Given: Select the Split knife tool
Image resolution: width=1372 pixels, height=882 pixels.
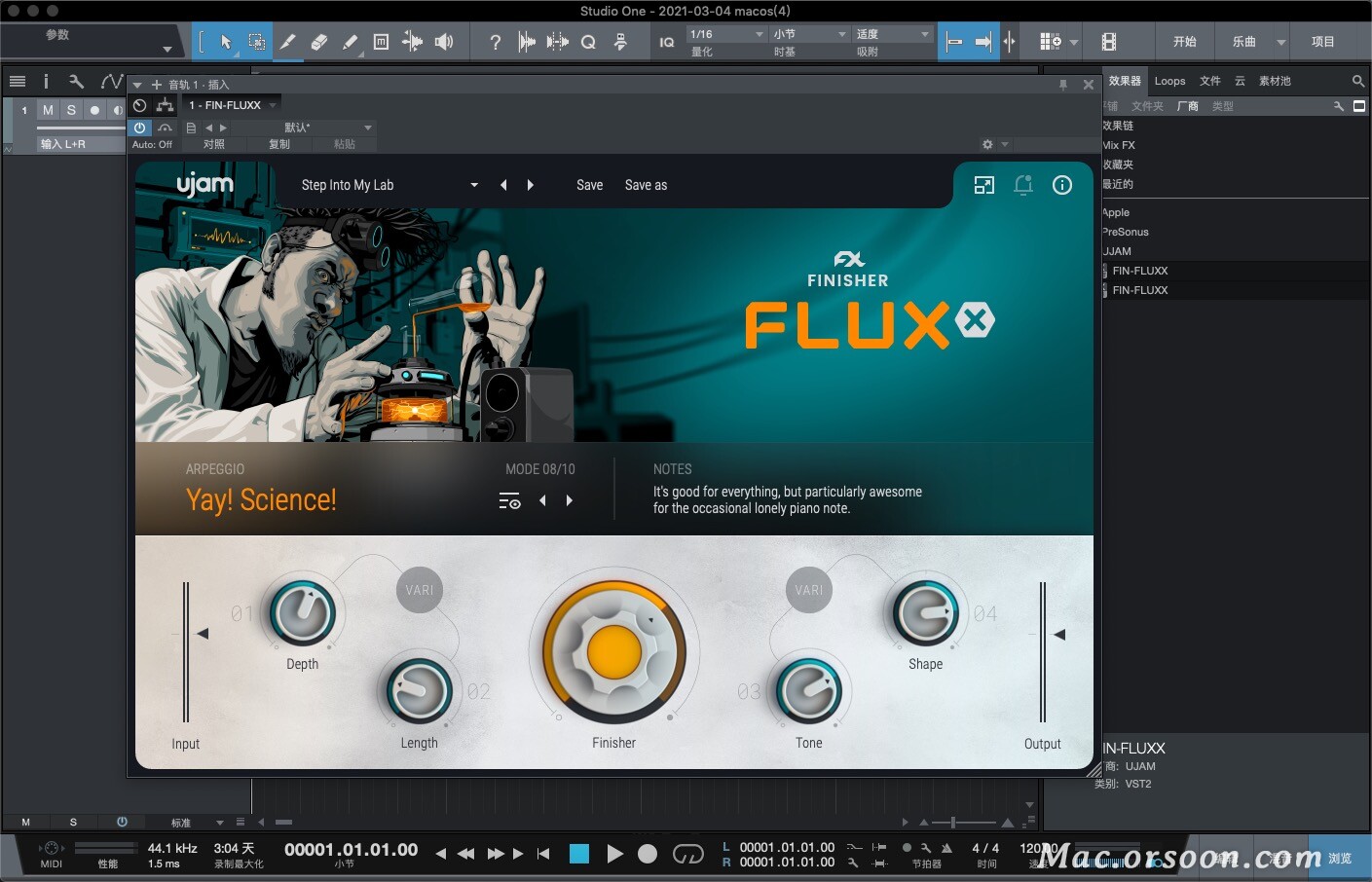Looking at the screenshot, I should coord(287,42).
